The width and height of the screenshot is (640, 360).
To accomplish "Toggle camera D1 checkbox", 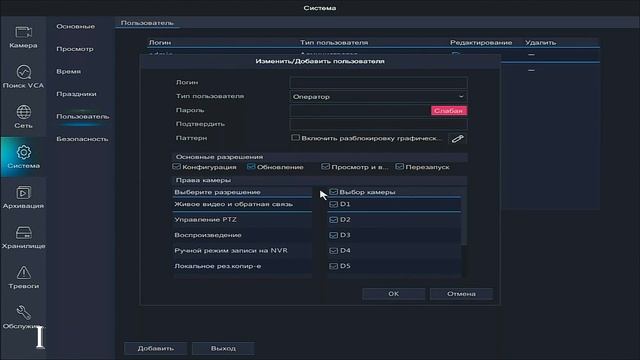I will click(x=333, y=204).
